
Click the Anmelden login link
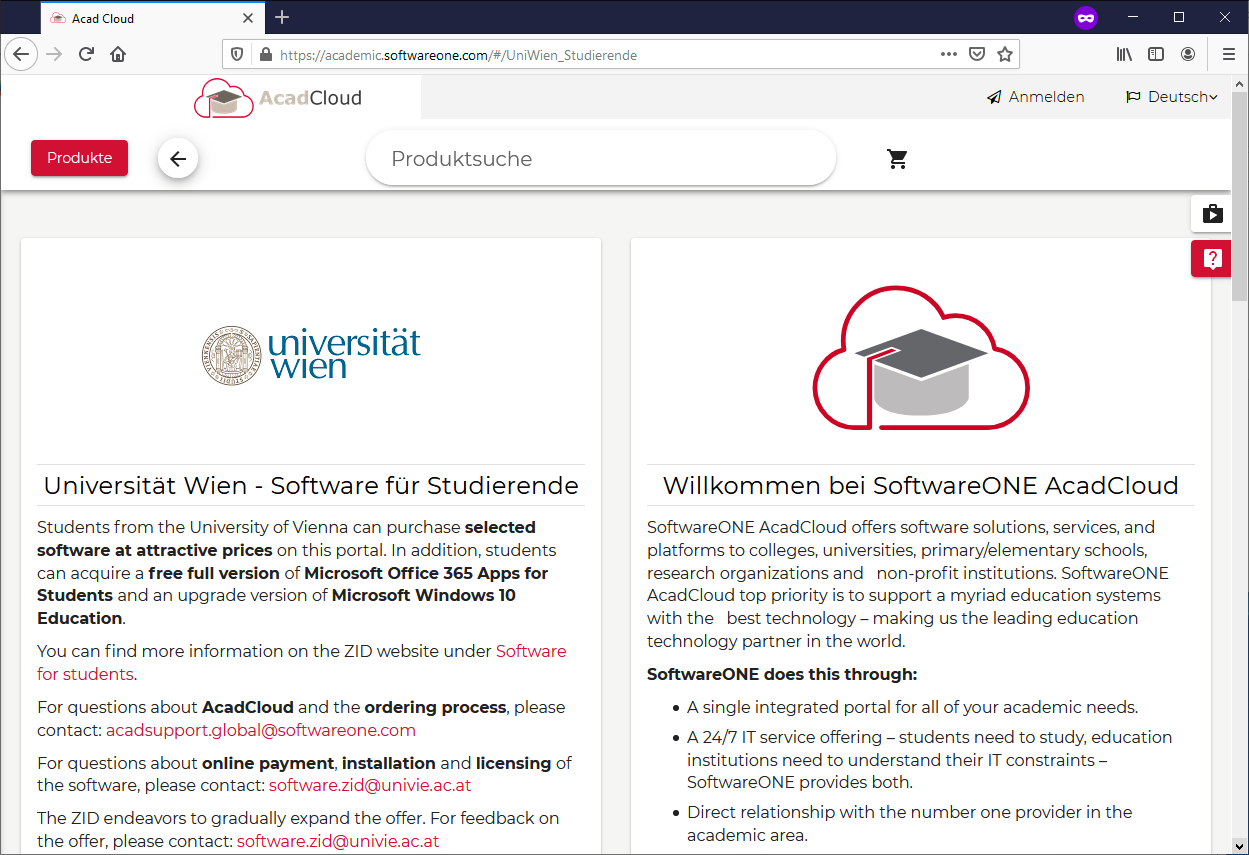(1036, 97)
